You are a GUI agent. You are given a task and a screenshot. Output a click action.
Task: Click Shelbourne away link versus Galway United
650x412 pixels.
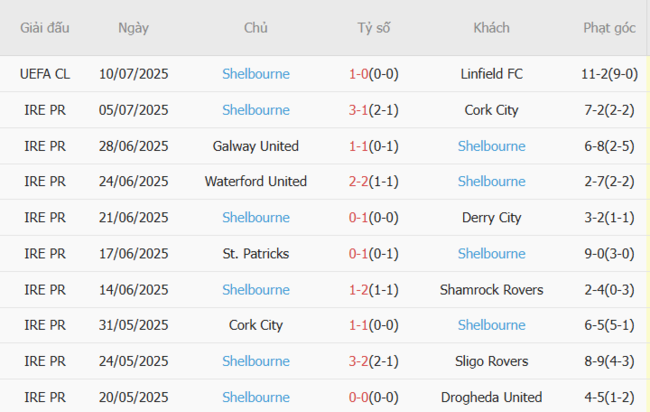pyautogui.click(x=491, y=146)
